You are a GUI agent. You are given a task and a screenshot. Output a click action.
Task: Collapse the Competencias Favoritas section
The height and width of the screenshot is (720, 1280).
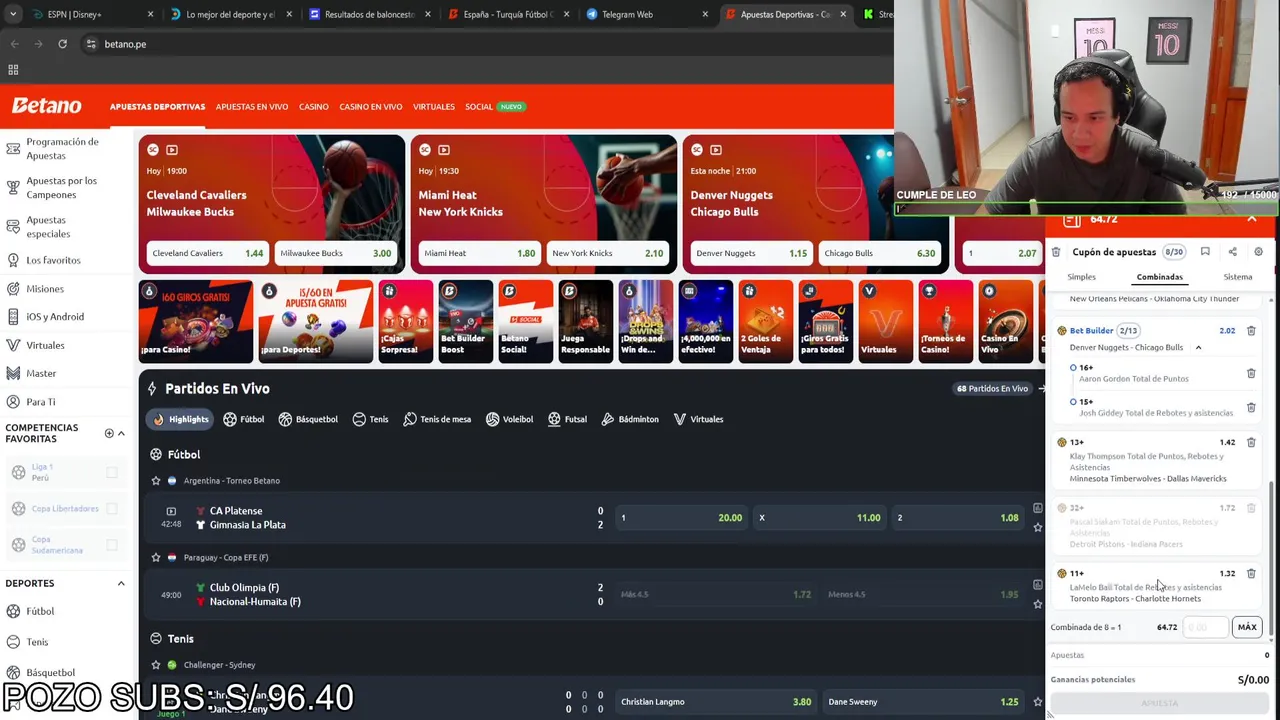pos(121,433)
